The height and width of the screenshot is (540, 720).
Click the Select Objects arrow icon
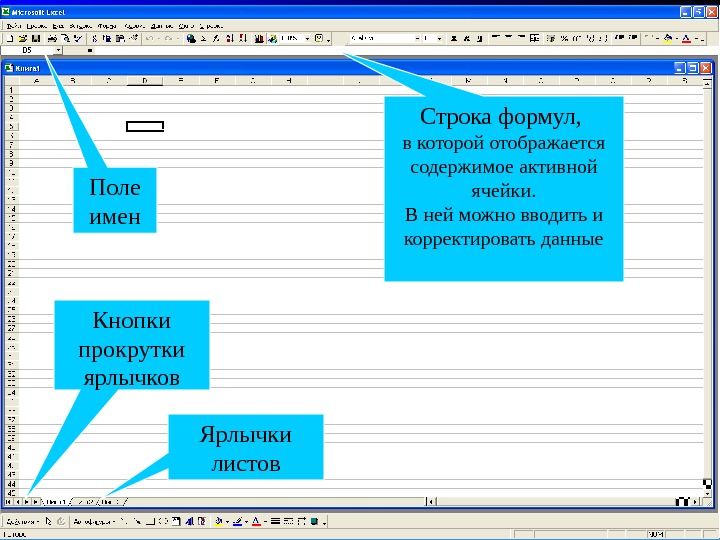tap(48, 521)
